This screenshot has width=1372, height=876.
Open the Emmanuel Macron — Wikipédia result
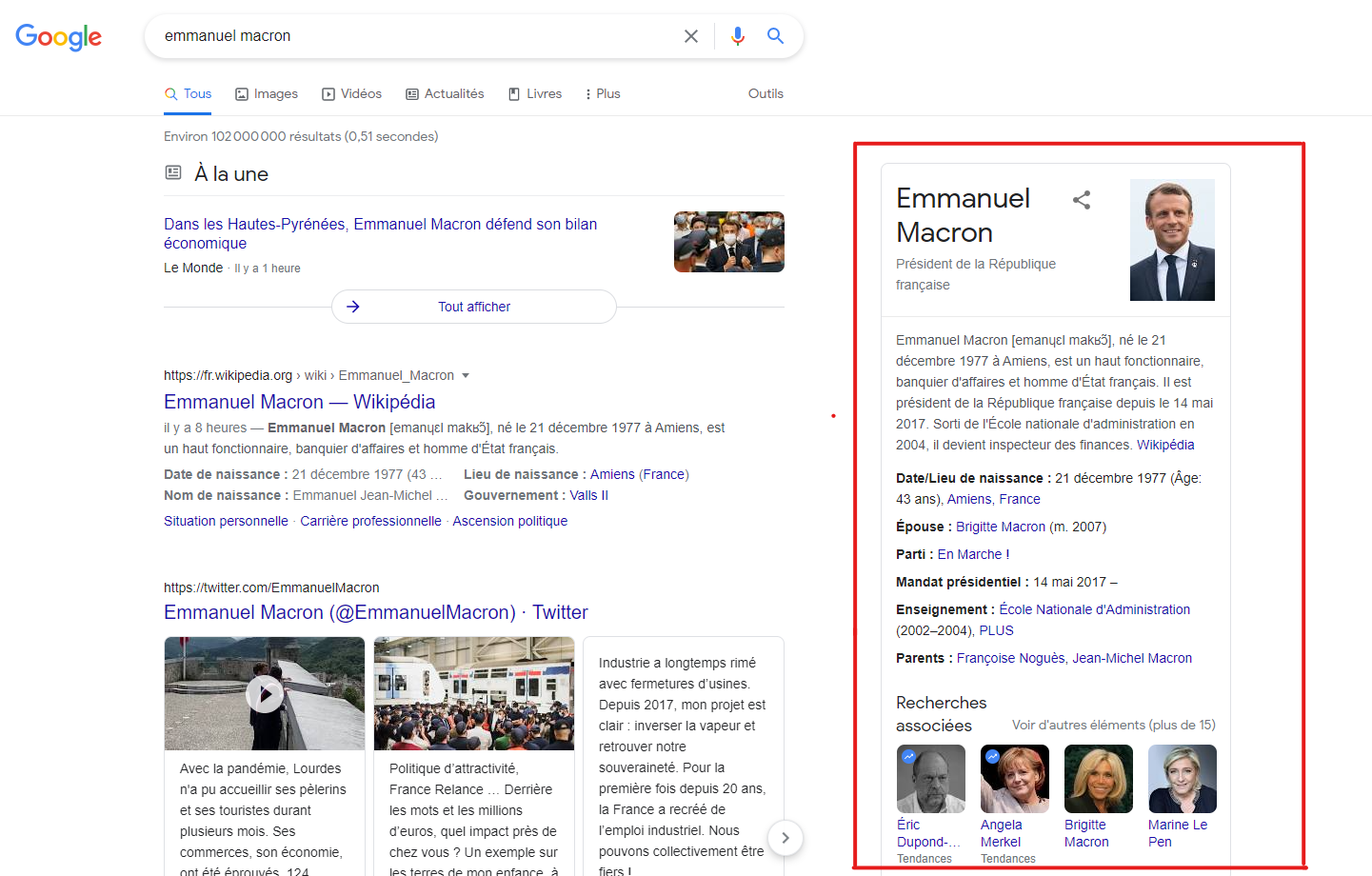click(300, 402)
